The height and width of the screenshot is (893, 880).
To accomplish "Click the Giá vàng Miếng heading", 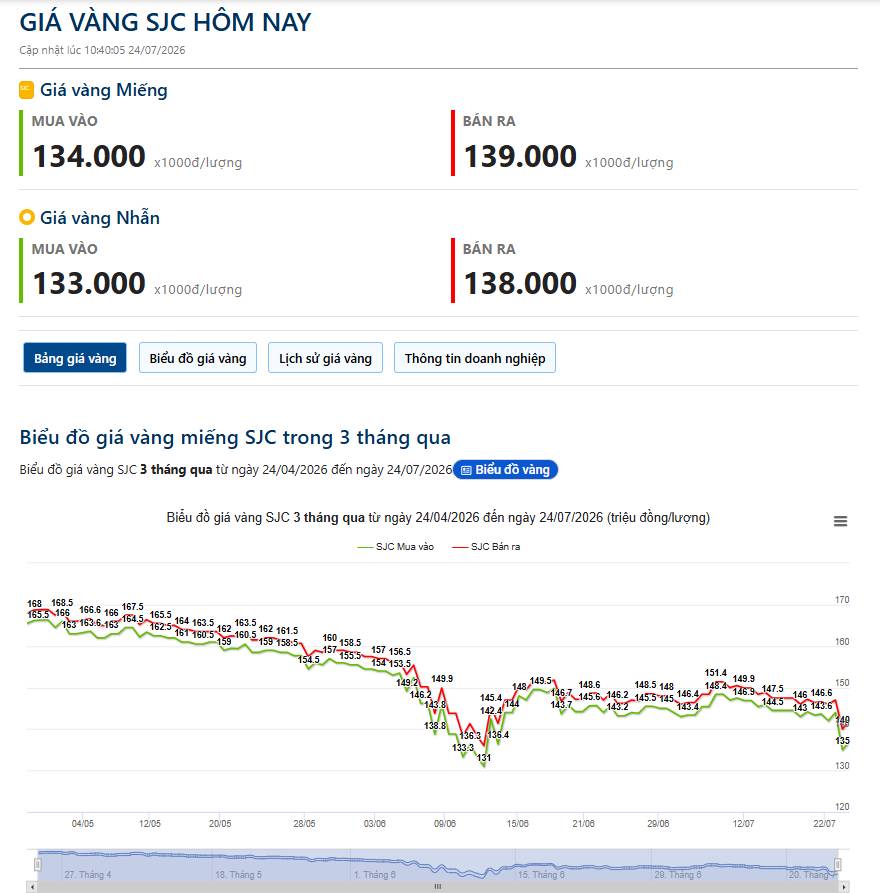I will (x=104, y=90).
